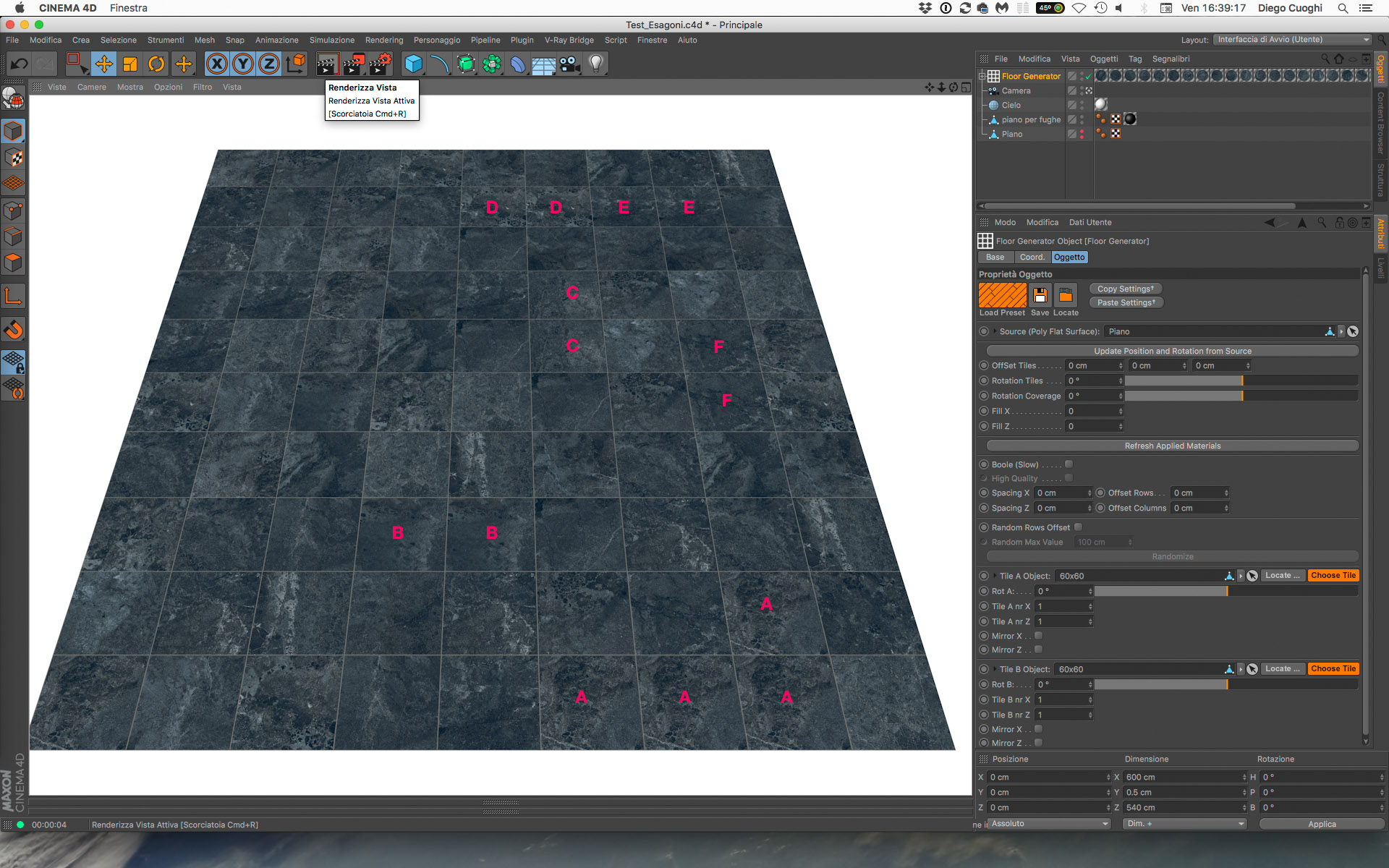Expand the Tile A Object disclosure triangle
The image size is (1389, 868).
(995, 576)
